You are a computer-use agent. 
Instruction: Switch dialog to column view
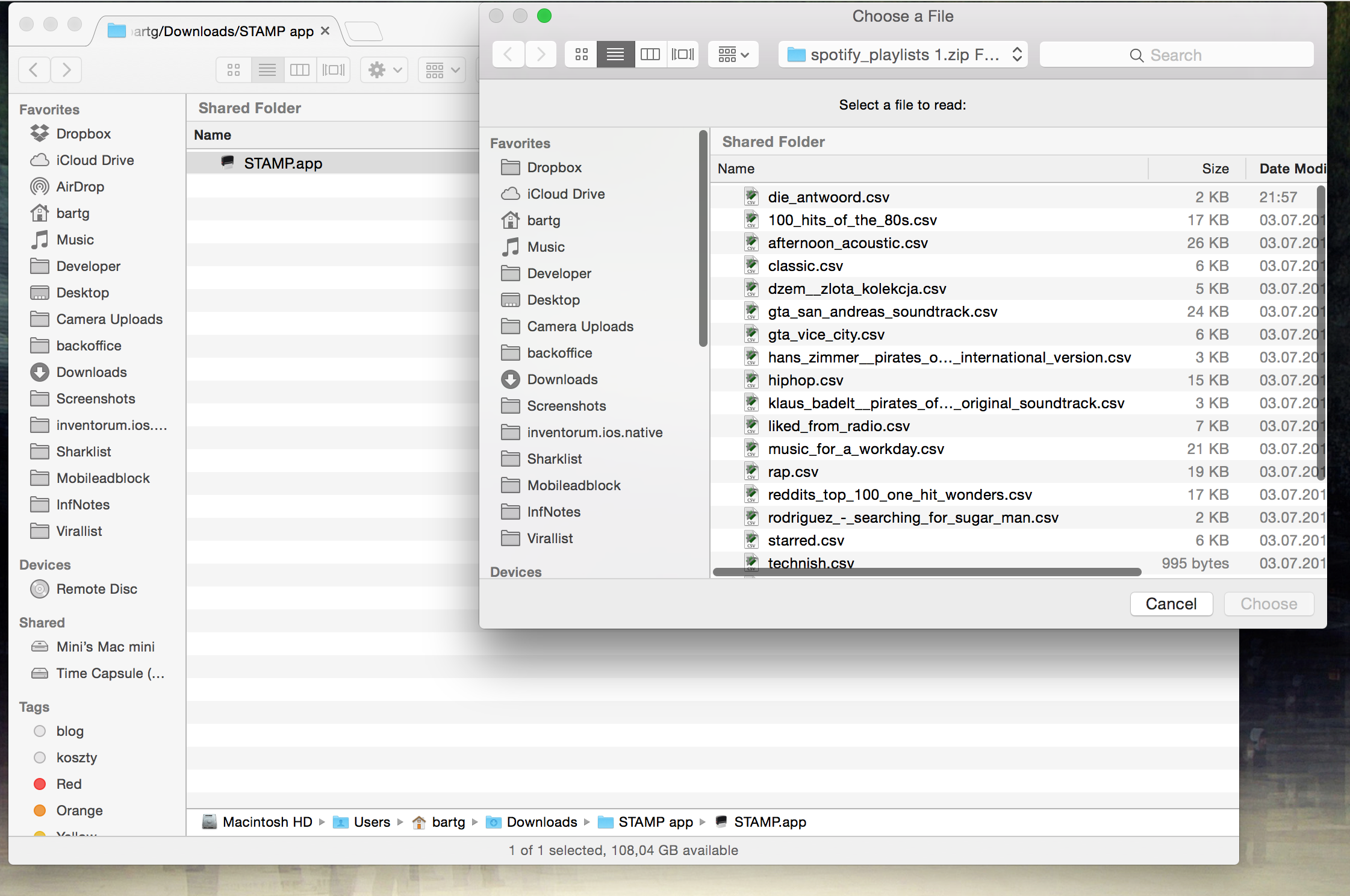[650, 55]
